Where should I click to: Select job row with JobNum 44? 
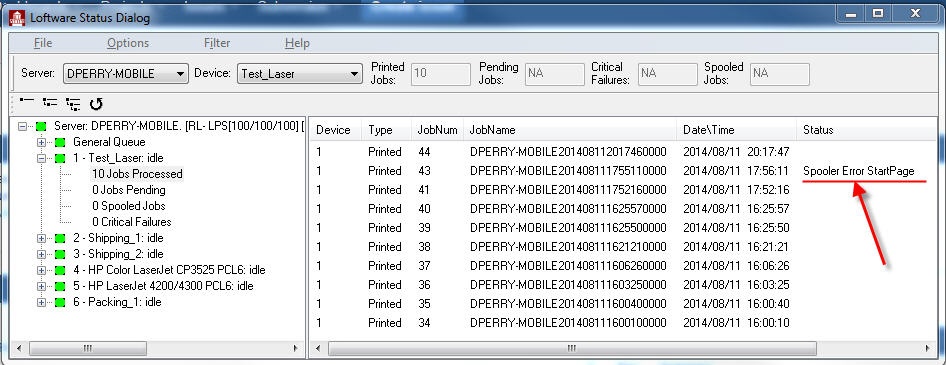coord(624,152)
